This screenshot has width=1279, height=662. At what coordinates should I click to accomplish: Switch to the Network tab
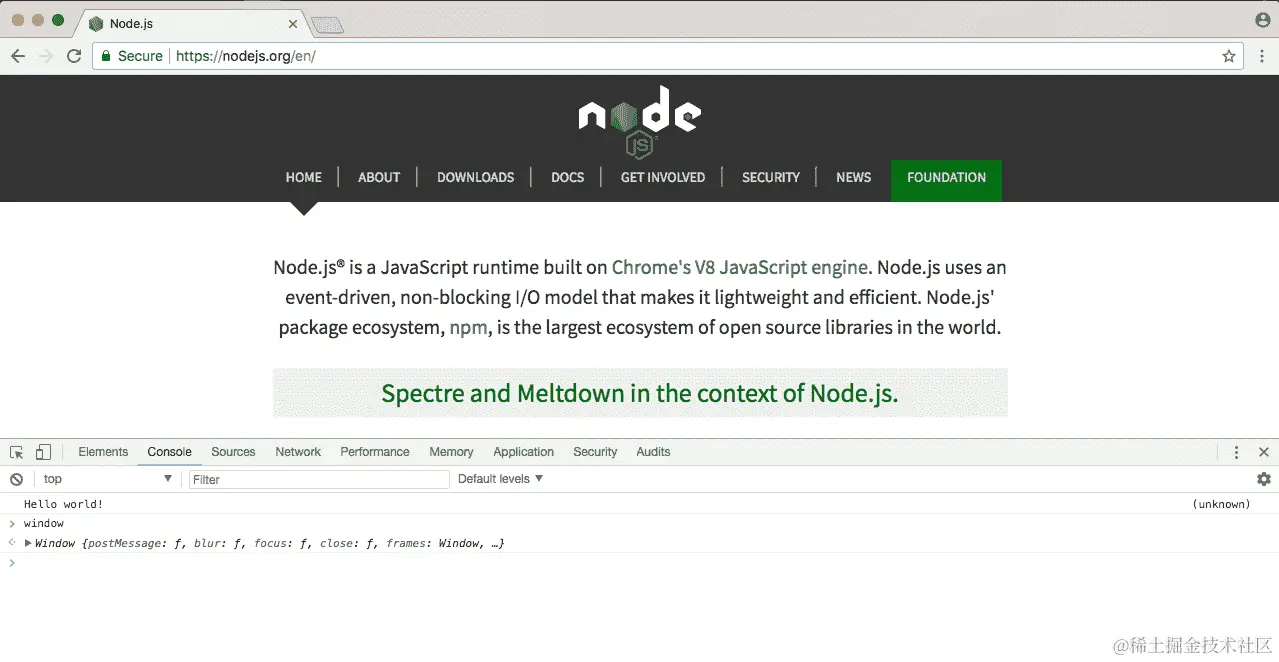pyautogui.click(x=298, y=452)
